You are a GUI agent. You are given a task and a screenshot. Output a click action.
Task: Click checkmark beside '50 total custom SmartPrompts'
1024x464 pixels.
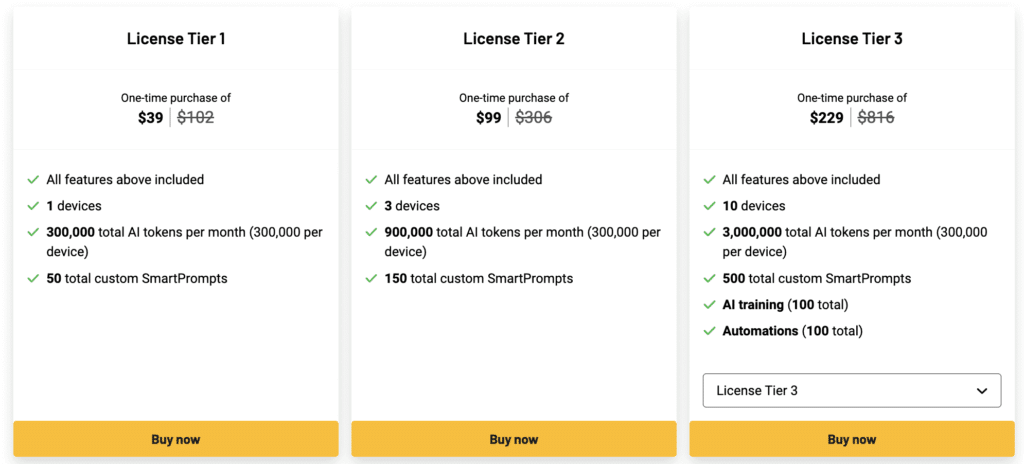click(33, 278)
